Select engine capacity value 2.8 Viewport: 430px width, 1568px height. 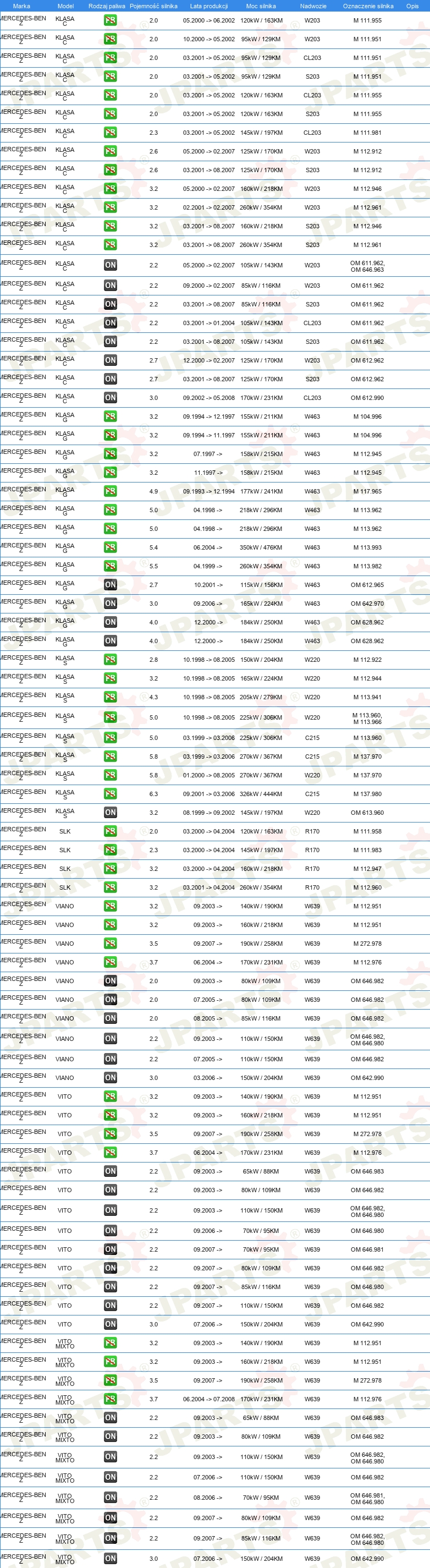(153, 660)
